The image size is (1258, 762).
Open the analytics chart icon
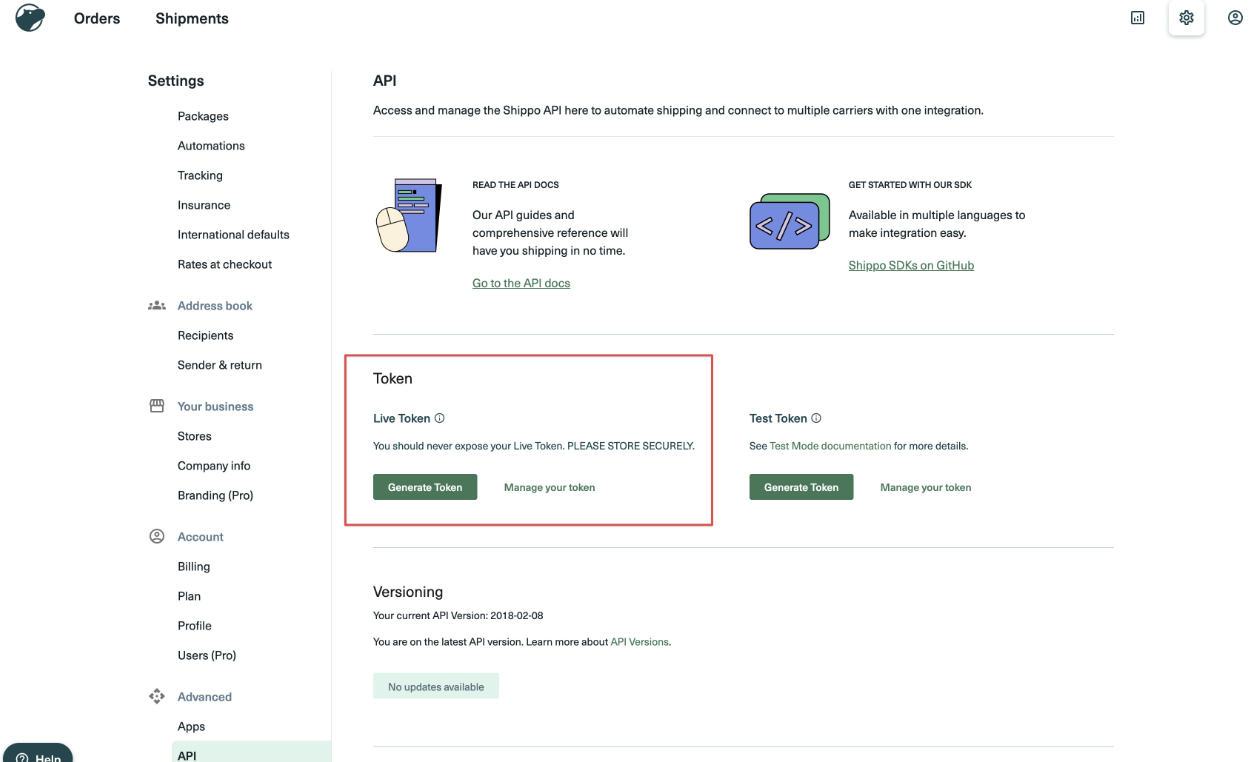coord(1137,18)
